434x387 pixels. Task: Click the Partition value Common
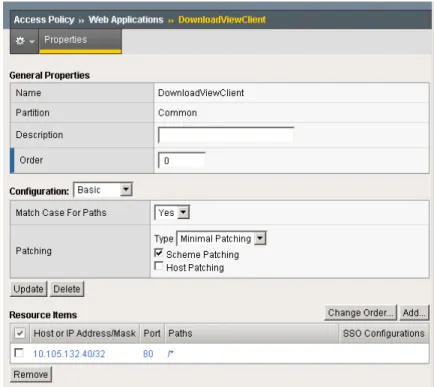click(177, 113)
